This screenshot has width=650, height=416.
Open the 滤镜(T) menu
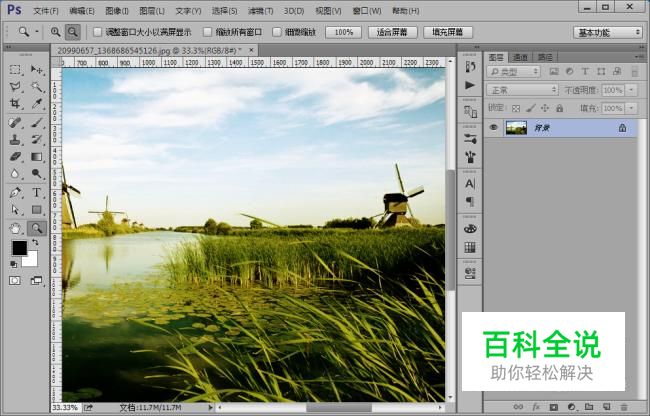pos(260,11)
